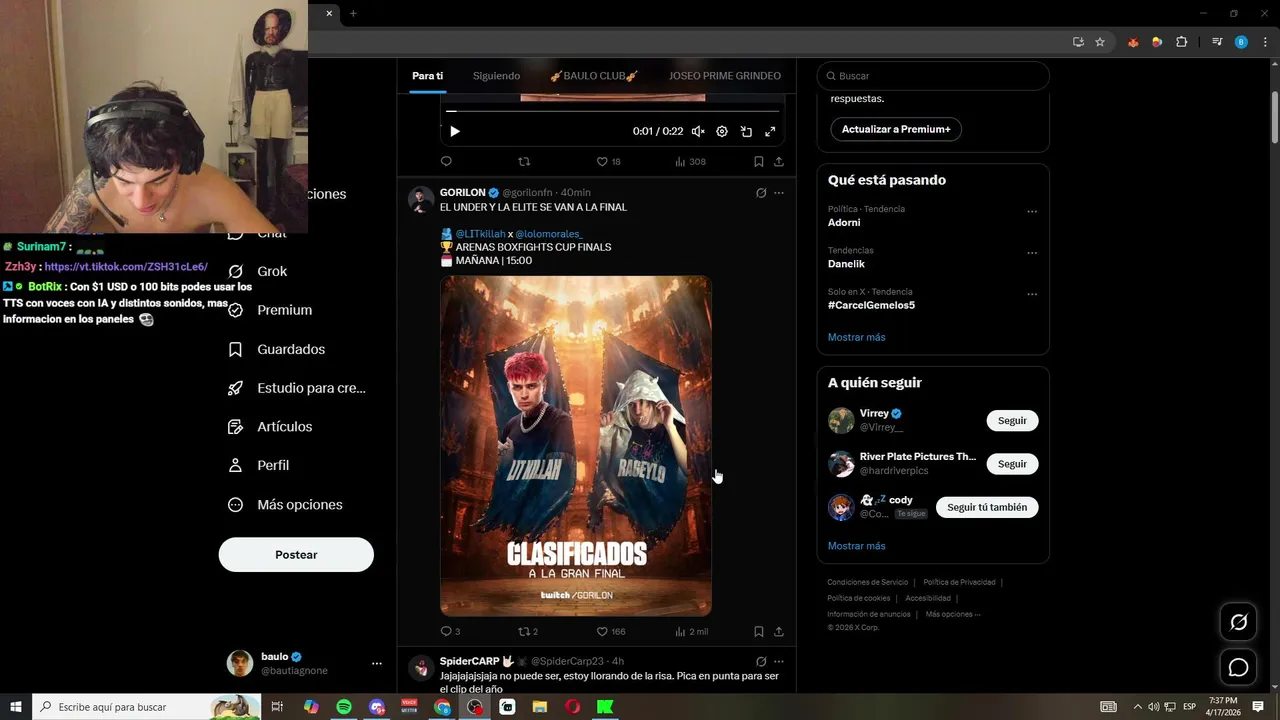Follow back cody with Seguir tú también
This screenshot has width=1280, height=720.
(x=987, y=507)
